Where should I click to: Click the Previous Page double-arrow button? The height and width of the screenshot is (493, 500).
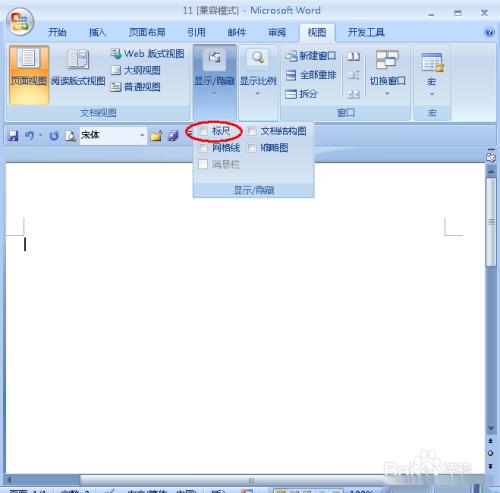pyautogui.click(x=490, y=441)
